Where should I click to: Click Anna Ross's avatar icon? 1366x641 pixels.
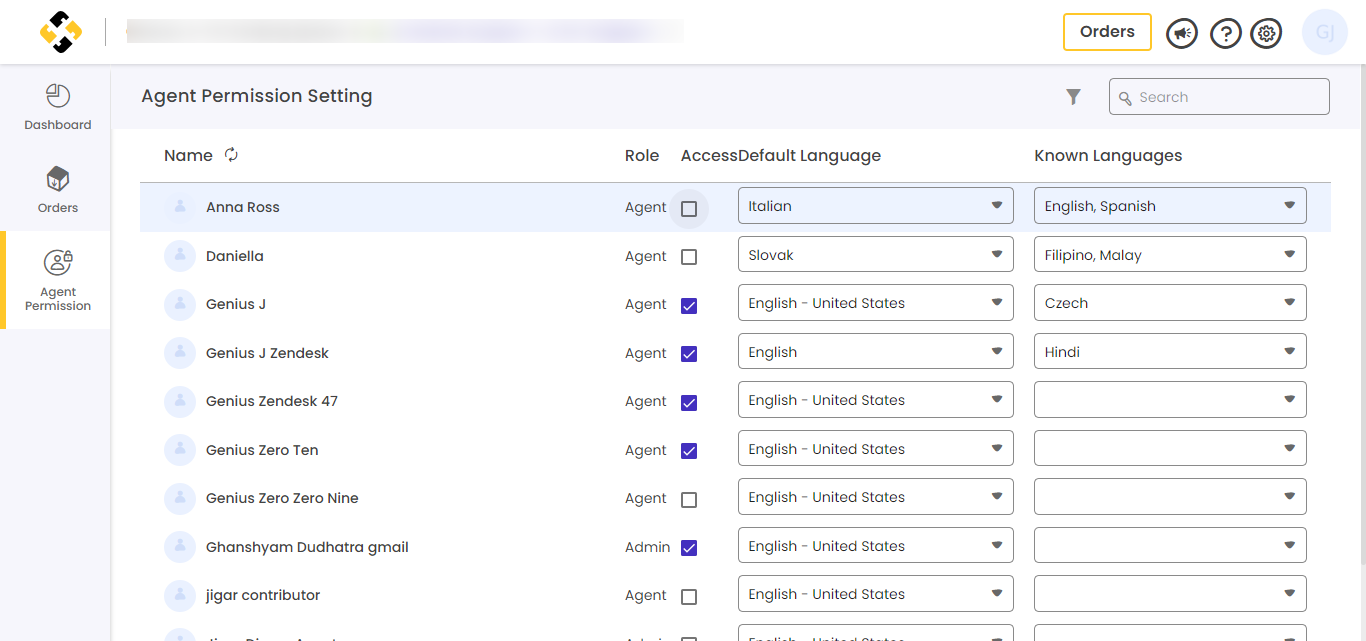[x=180, y=206]
